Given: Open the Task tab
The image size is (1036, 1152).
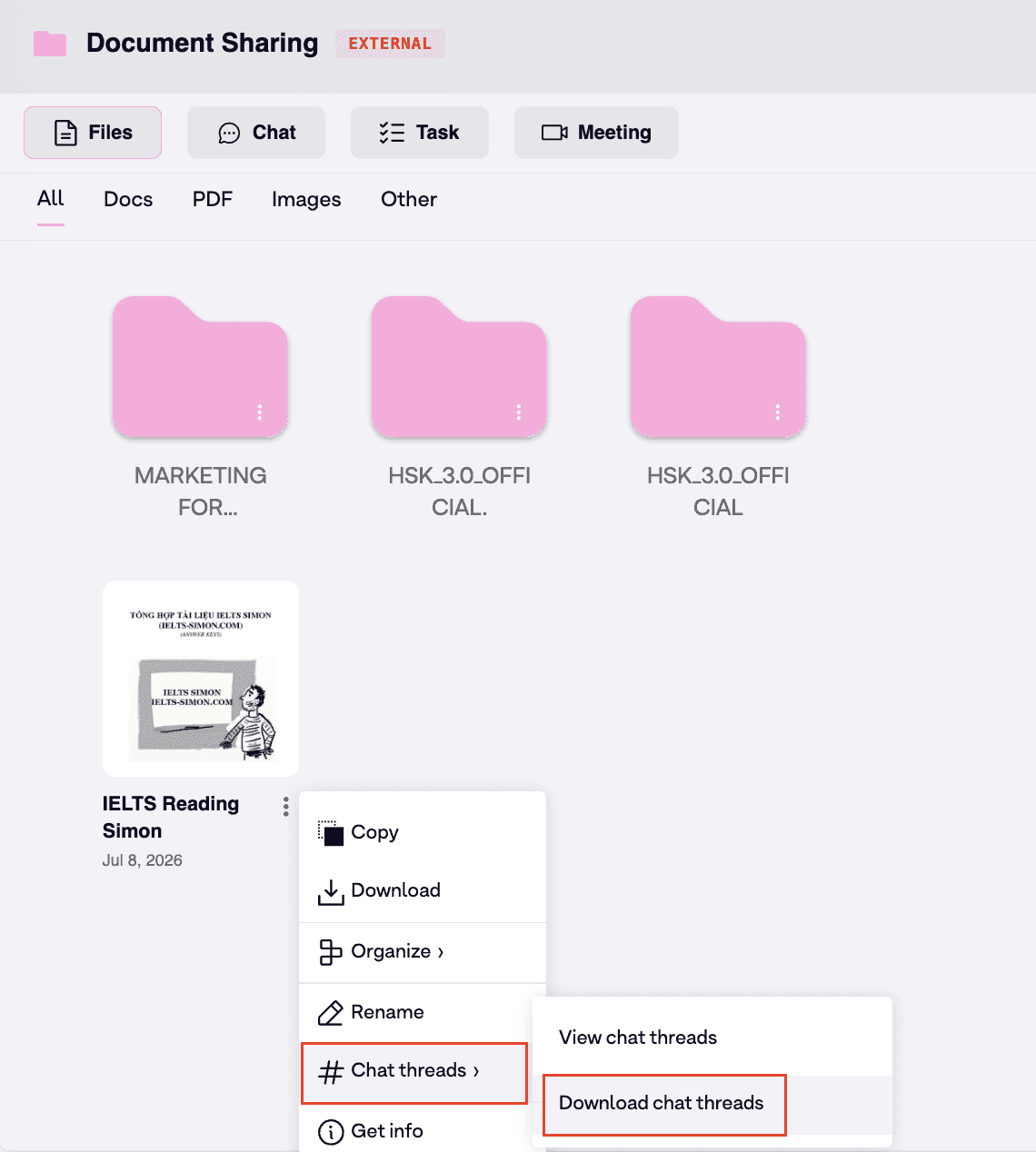Looking at the screenshot, I should [x=420, y=133].
